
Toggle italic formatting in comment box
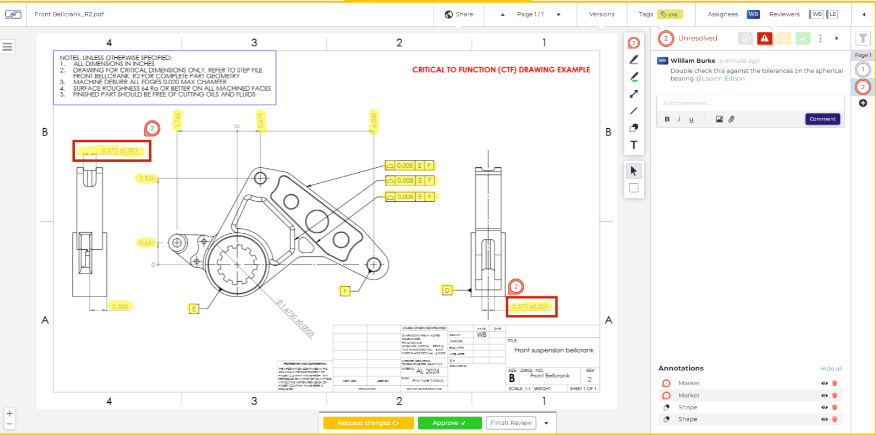[x=679, y=119]
